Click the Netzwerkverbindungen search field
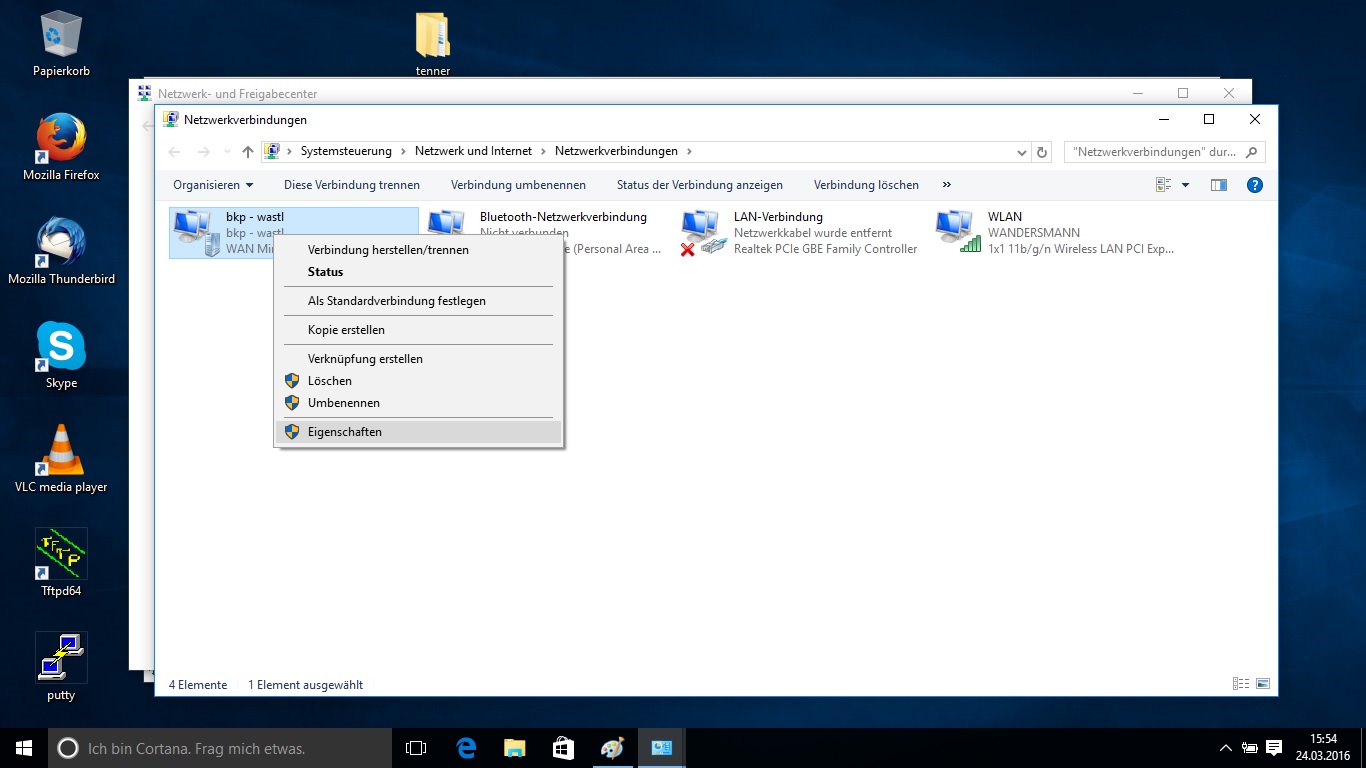Screen dimensions: 1366x768 (x=1153, y=152)
